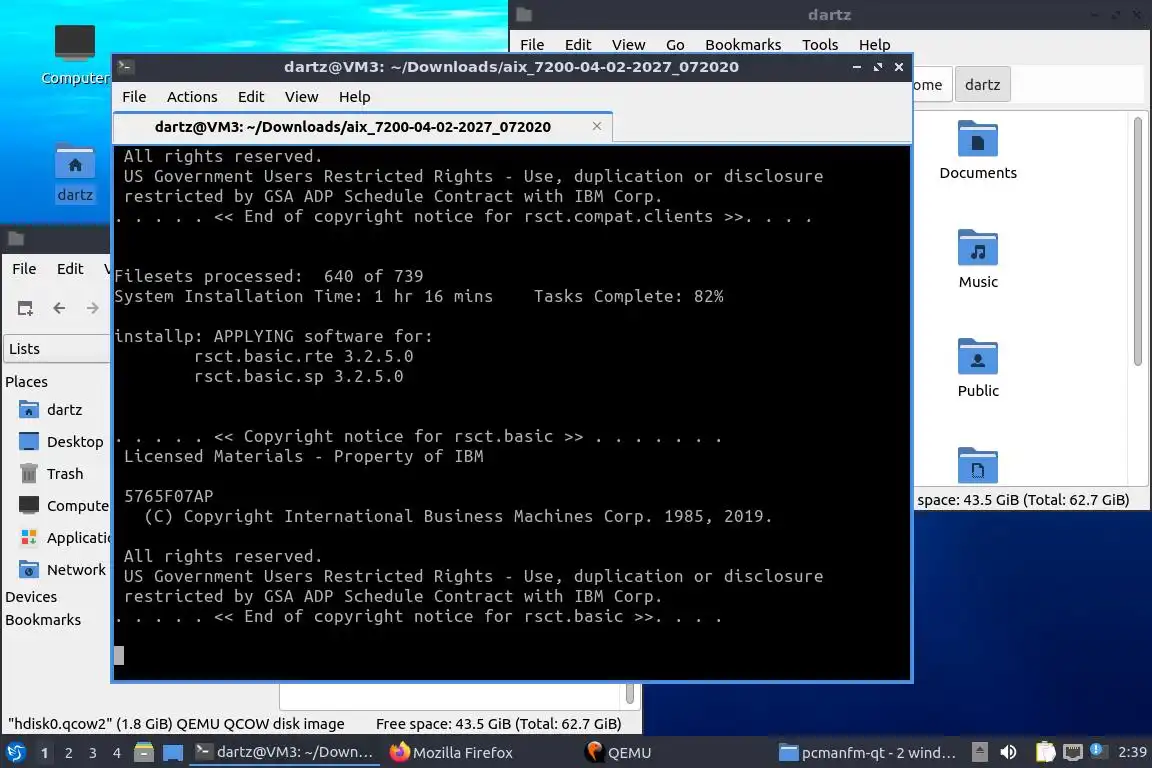Open terminal Actions menu

192,97
